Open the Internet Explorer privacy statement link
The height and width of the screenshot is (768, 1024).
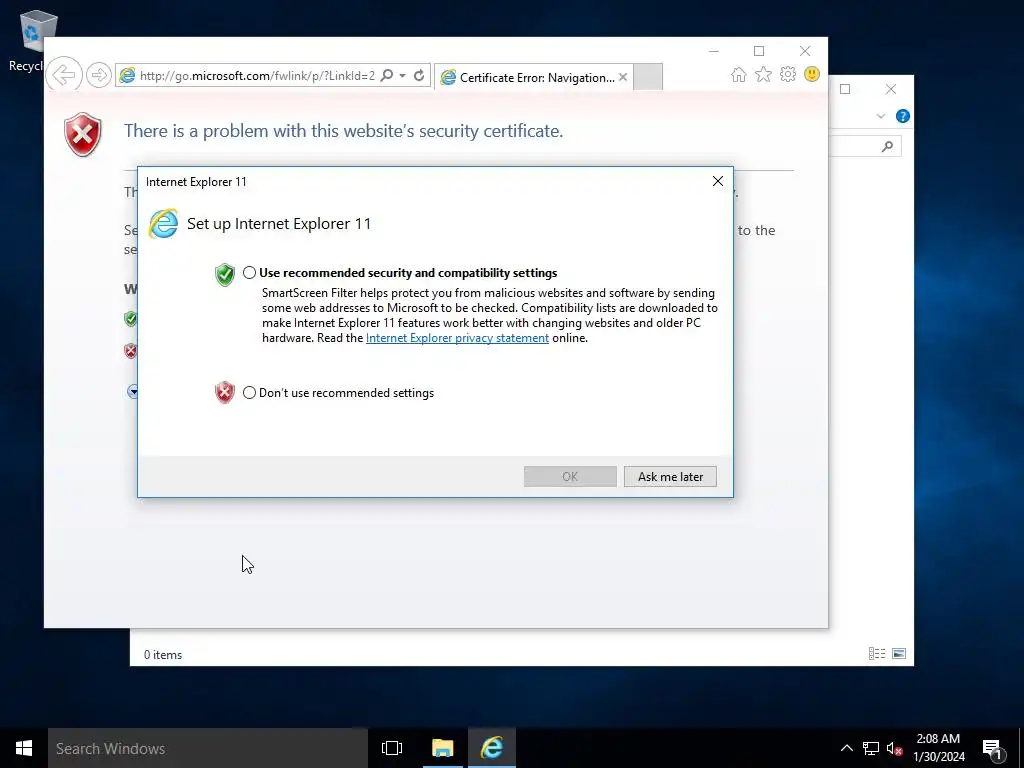coord(457,338)
